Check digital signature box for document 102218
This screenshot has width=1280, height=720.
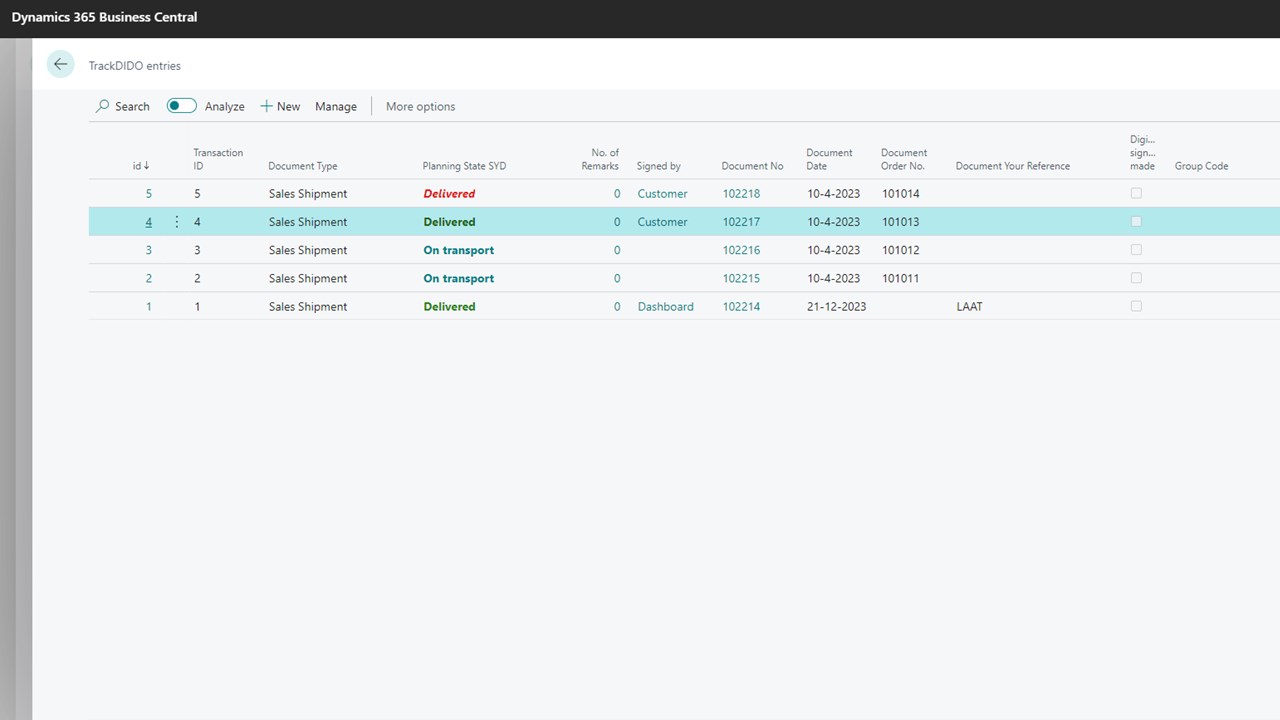[x=1136, y=193]
